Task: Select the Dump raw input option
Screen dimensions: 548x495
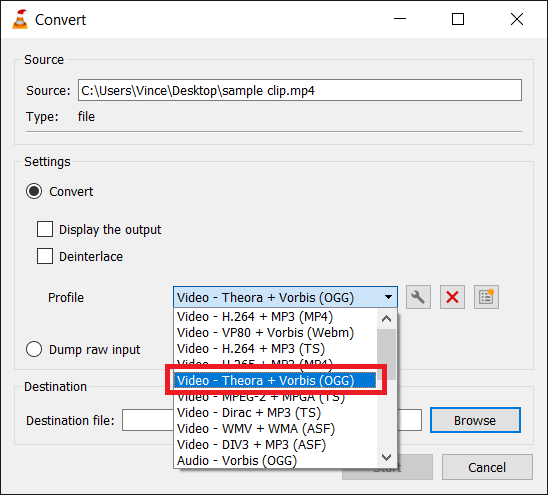Action: pos(34,349)
